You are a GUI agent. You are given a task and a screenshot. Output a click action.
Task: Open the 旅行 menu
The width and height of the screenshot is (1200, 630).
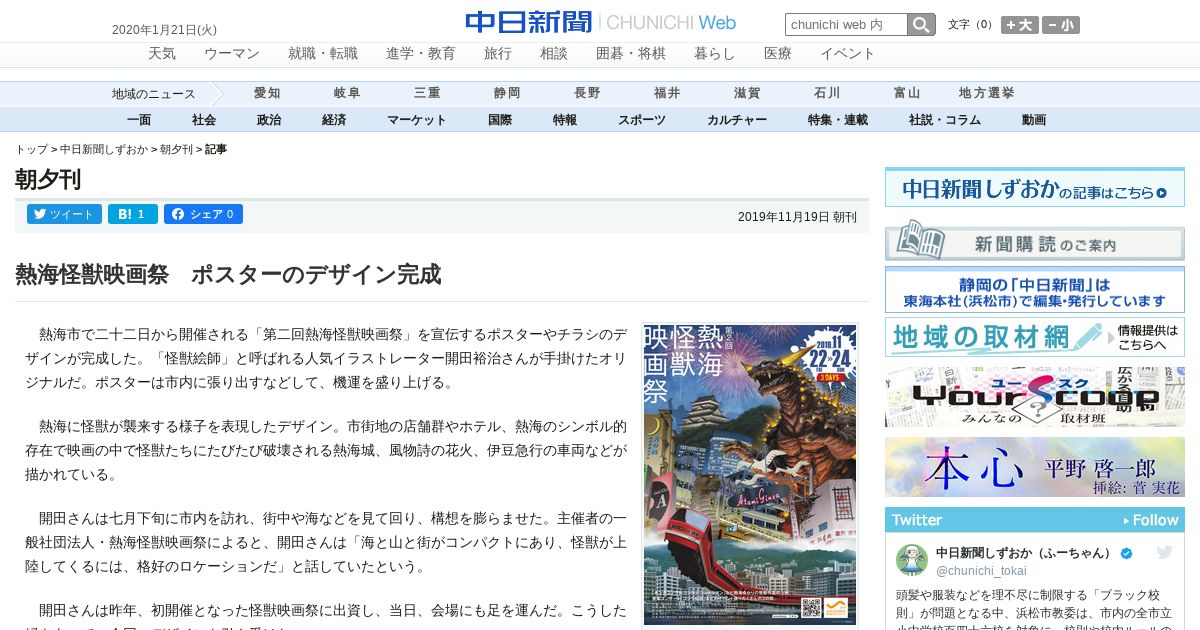click(498, 53)
